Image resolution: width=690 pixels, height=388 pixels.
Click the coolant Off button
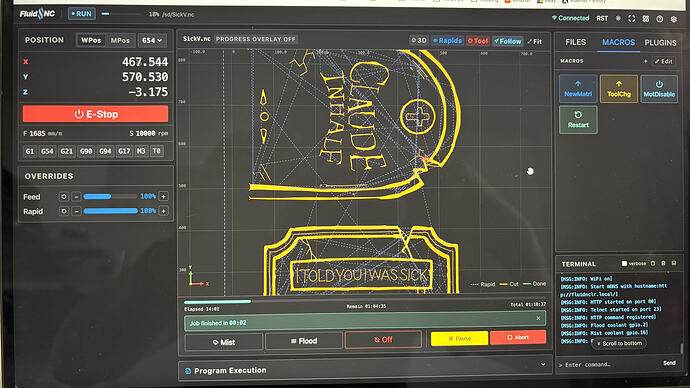point(383,340)
